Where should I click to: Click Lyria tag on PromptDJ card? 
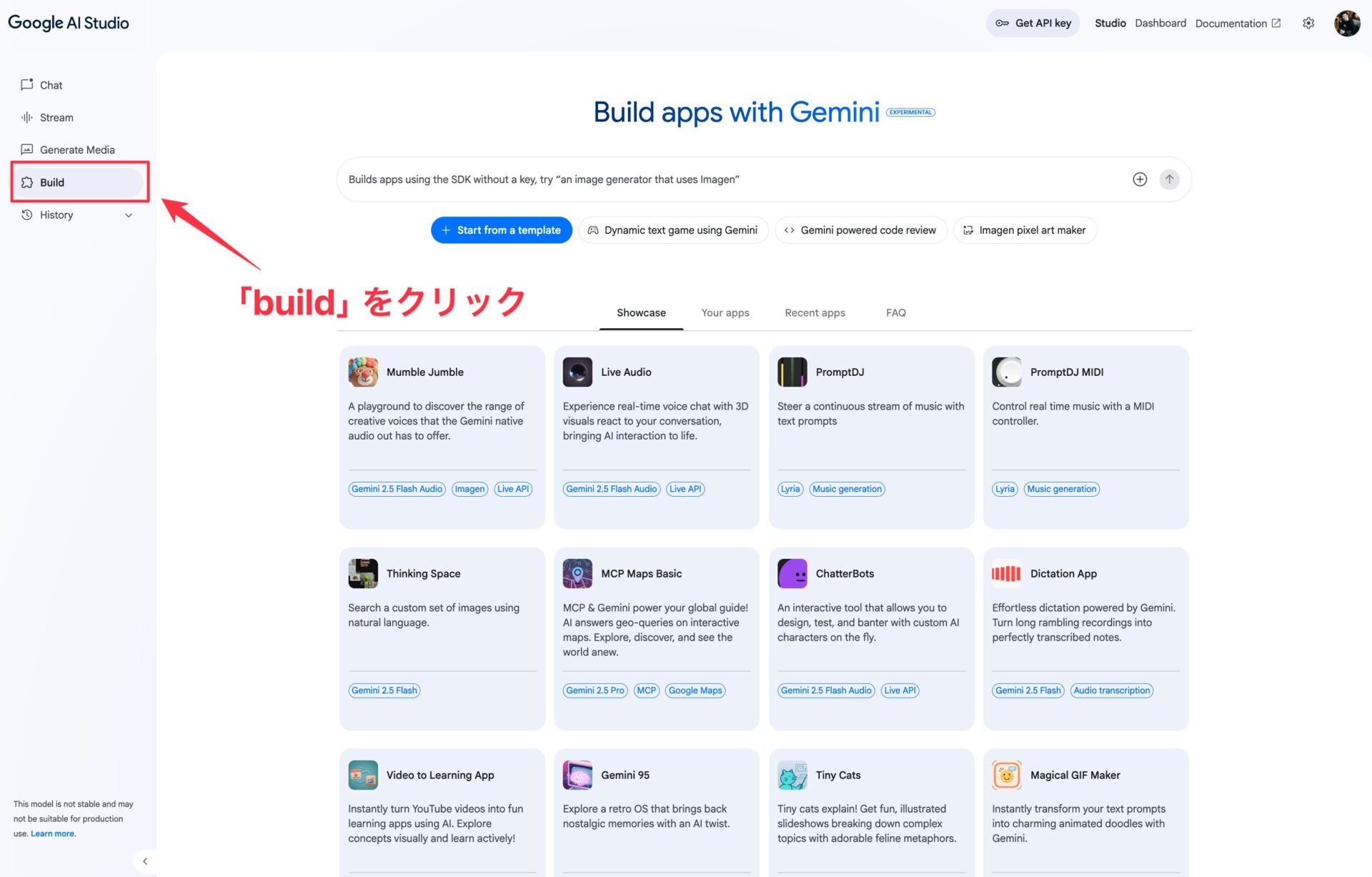coord(790,489)
